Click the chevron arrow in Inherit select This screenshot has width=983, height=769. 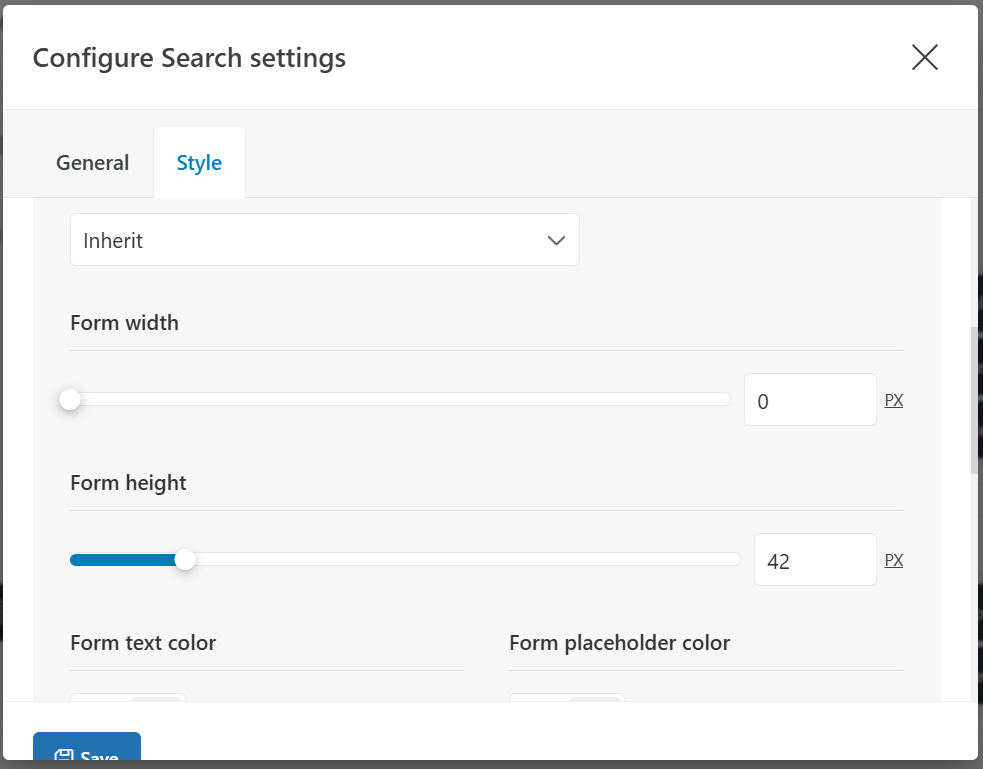pyautogui.click(x=557, y=240)
